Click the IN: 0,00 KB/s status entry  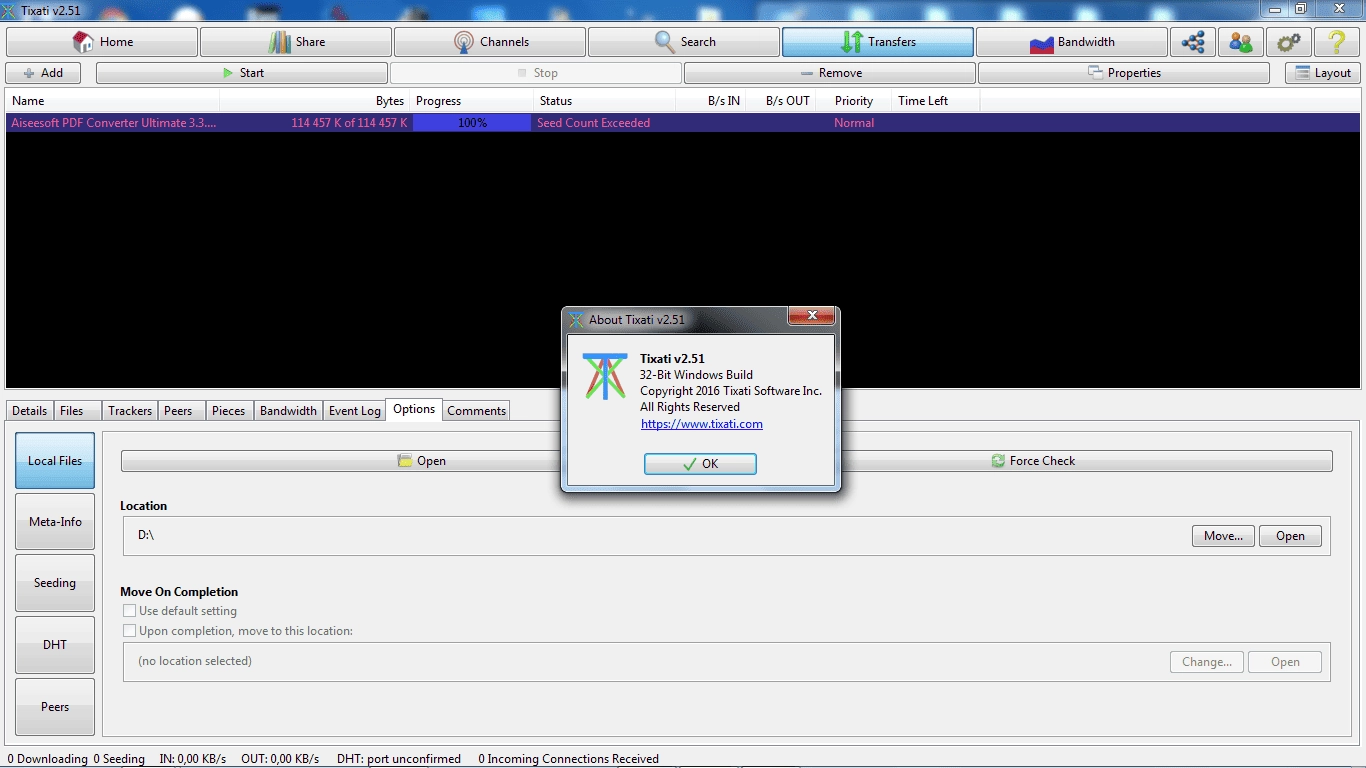pyautogui.click(x=193, y=759)
